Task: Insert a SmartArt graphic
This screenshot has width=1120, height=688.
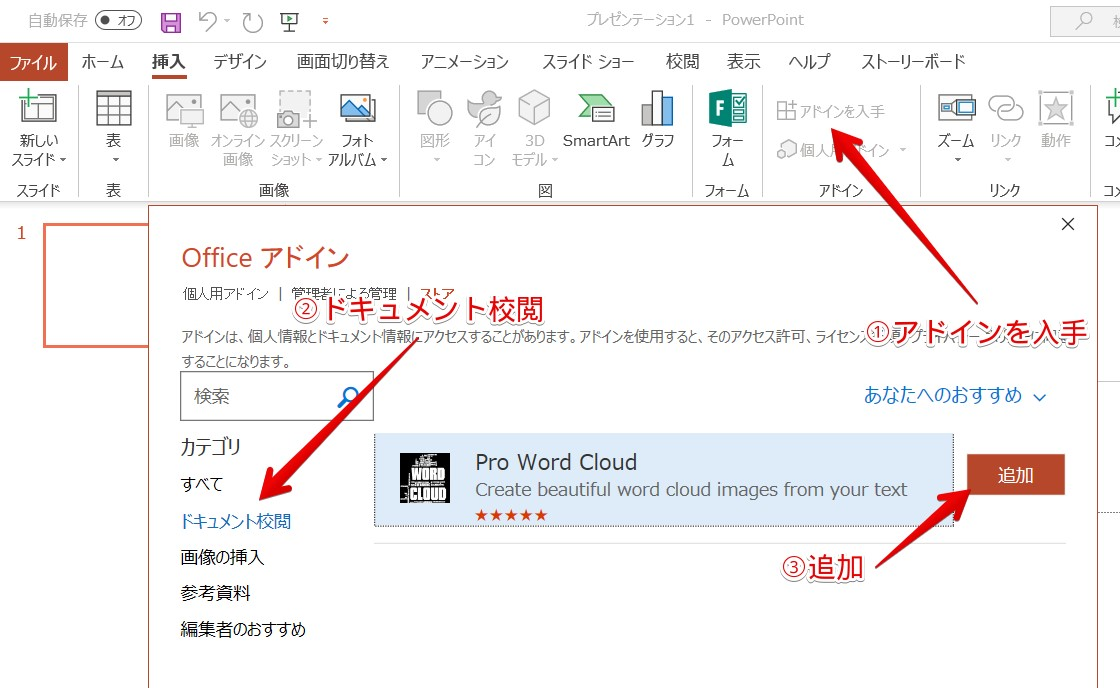Action: coord(596,119)
